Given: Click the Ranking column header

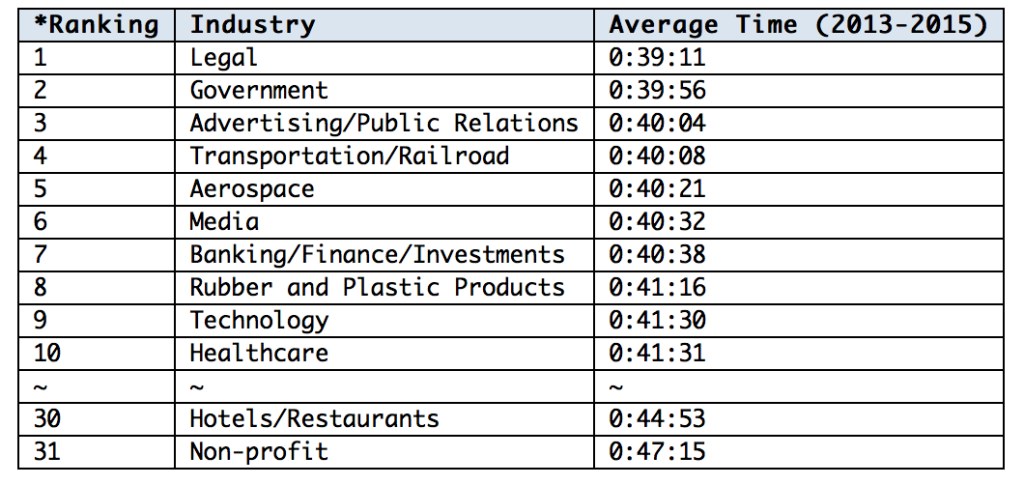Looking at the screenshot, I should [x=96, y=25].
